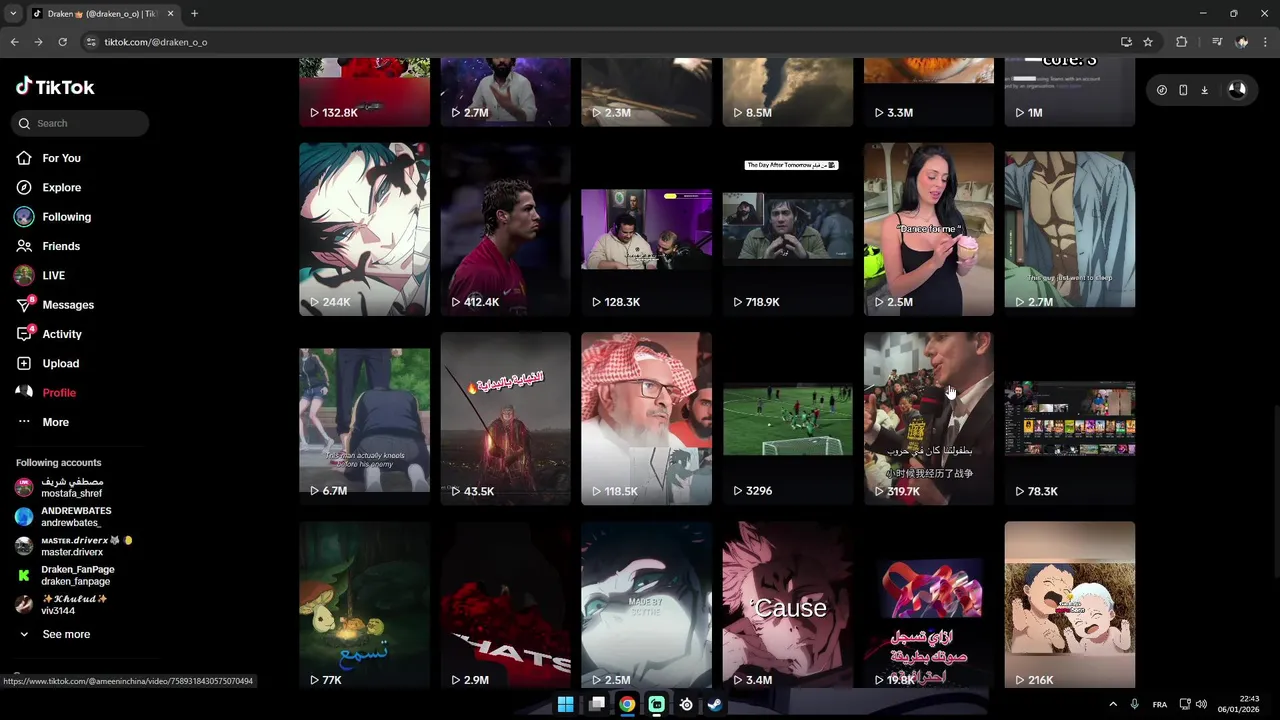Open the video with 6.7M views

click(364, 418)
